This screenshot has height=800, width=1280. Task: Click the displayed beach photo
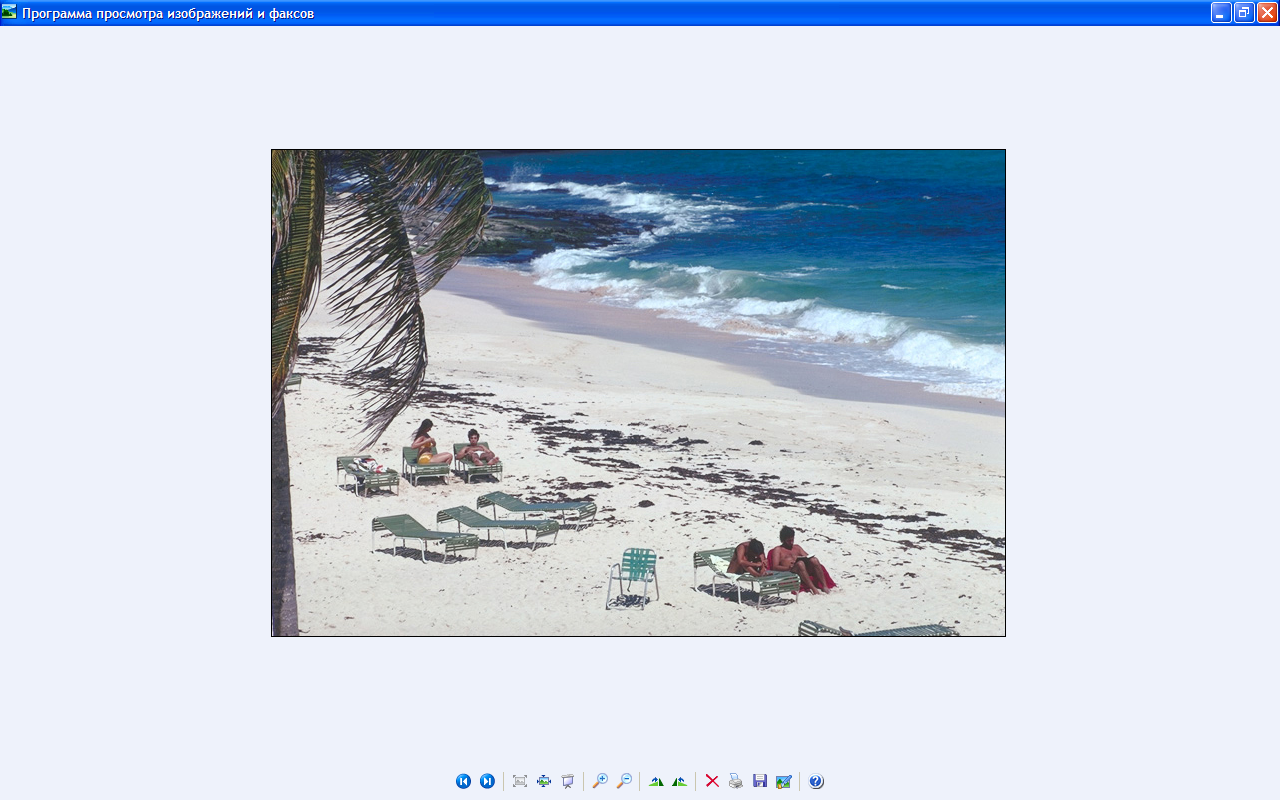(638, 393)
